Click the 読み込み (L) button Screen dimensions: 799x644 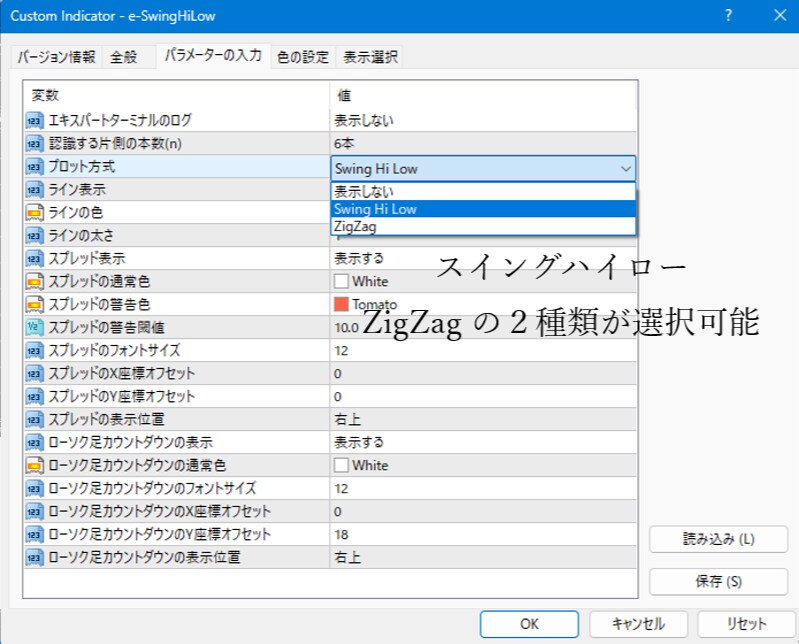coord(718,539)
